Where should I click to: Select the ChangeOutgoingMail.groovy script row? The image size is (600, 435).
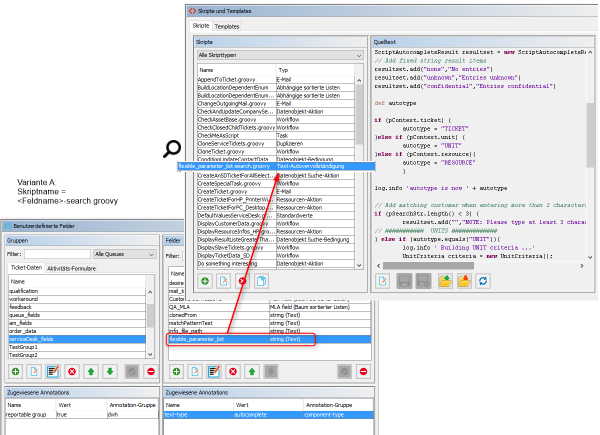(276, 104)
